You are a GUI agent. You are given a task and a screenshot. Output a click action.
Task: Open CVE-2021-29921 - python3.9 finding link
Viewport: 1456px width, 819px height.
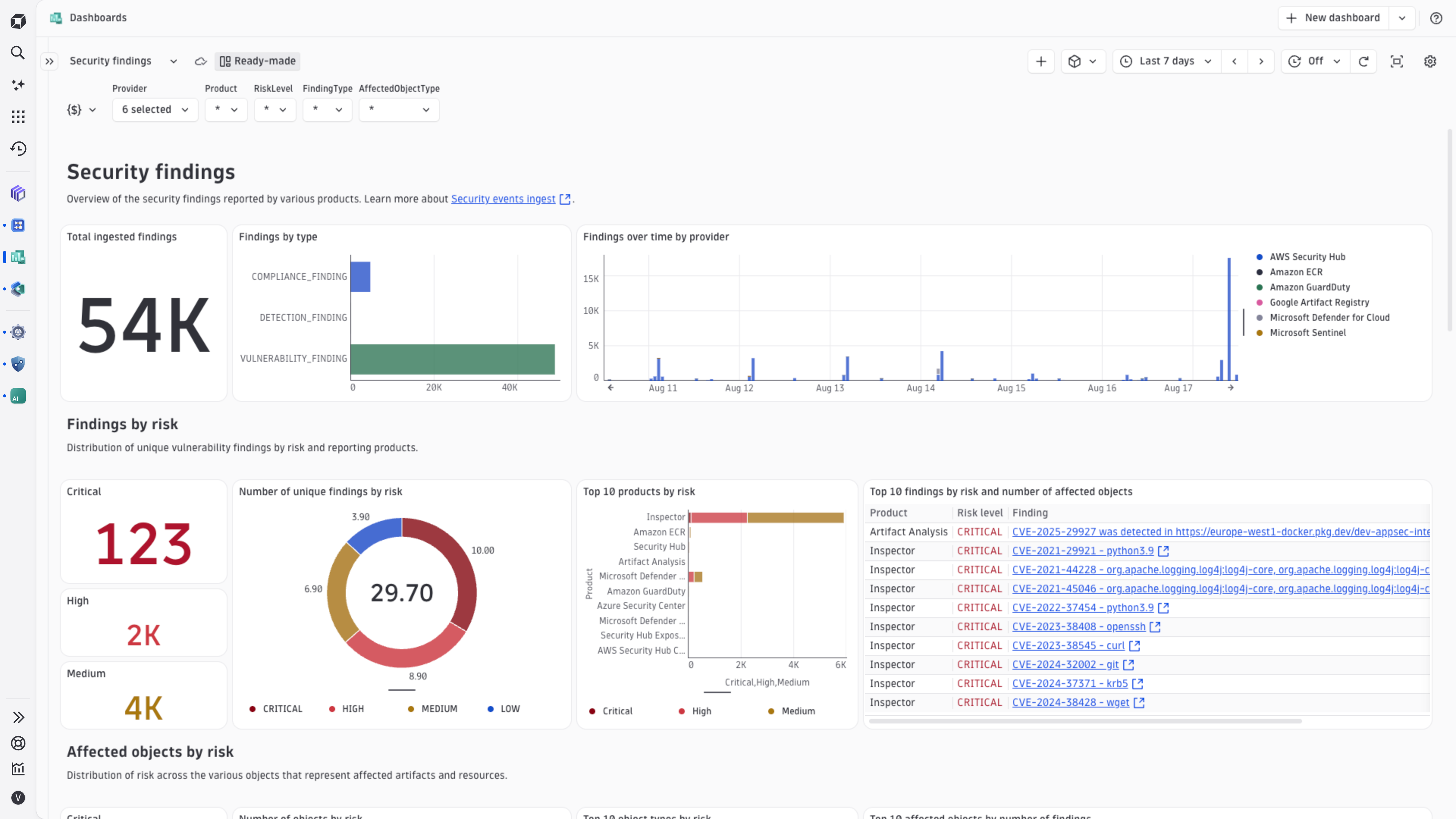1090,551
